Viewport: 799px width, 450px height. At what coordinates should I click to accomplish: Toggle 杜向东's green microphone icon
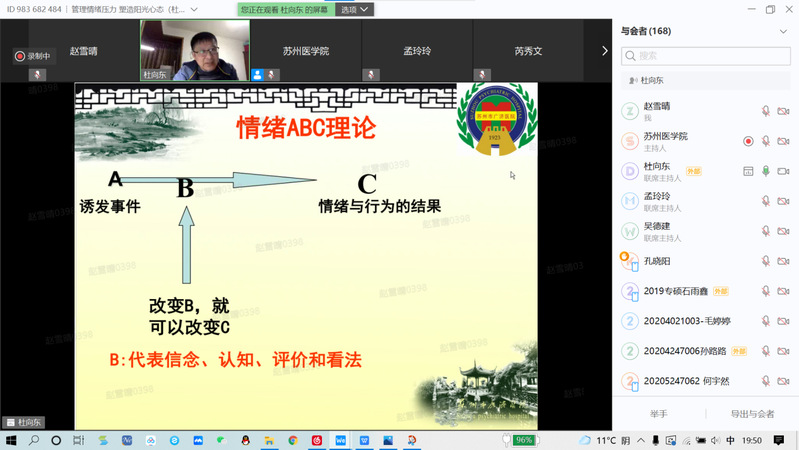(766, 171)
